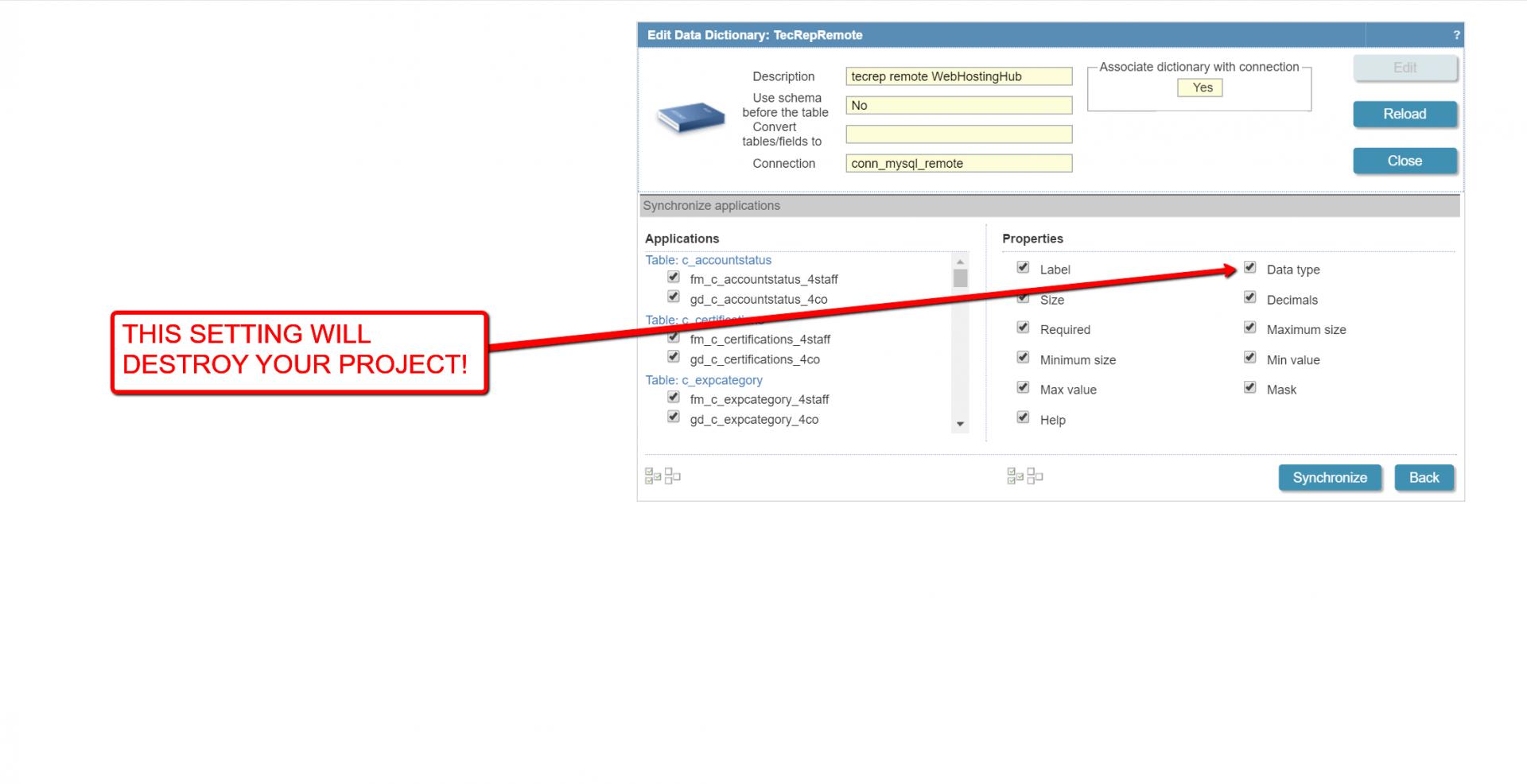Toggle gd_c_accountstatus_4co checkbox

click(x=674, y=297)
